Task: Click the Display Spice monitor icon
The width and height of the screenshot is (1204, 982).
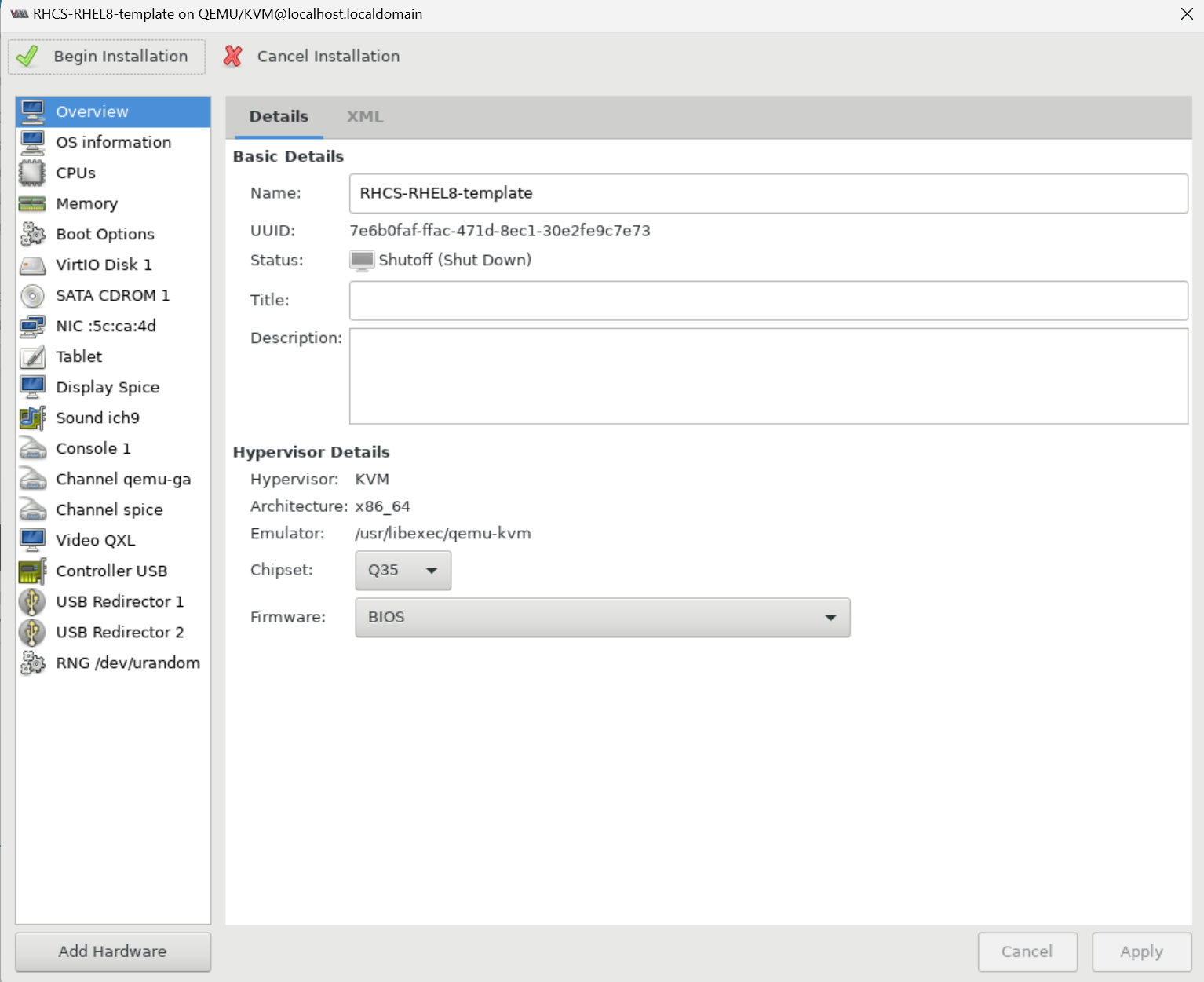Action: pos(33,387)
